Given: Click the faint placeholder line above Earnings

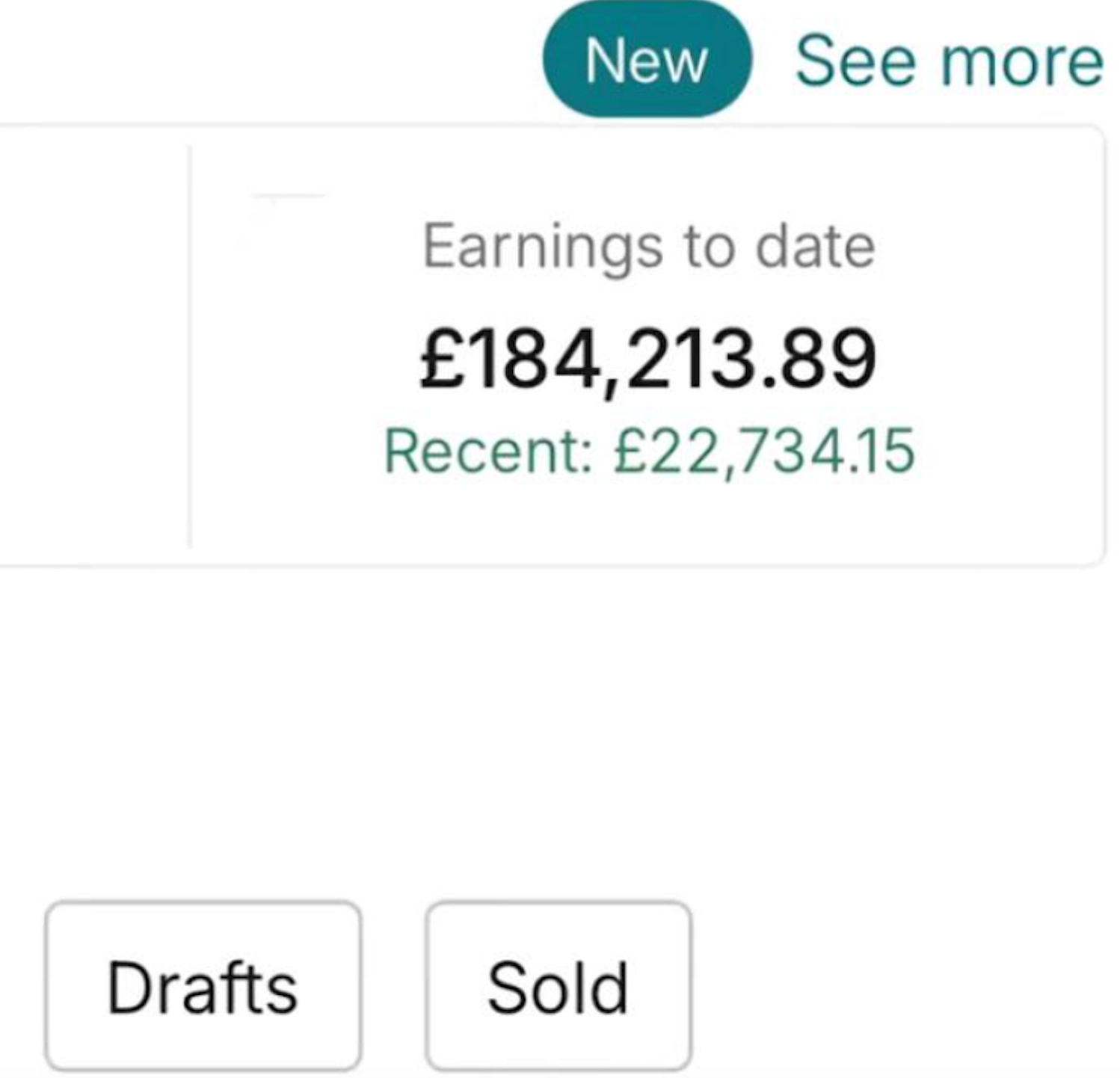Looking at the screenshot, I should click(x=289, y=196).
